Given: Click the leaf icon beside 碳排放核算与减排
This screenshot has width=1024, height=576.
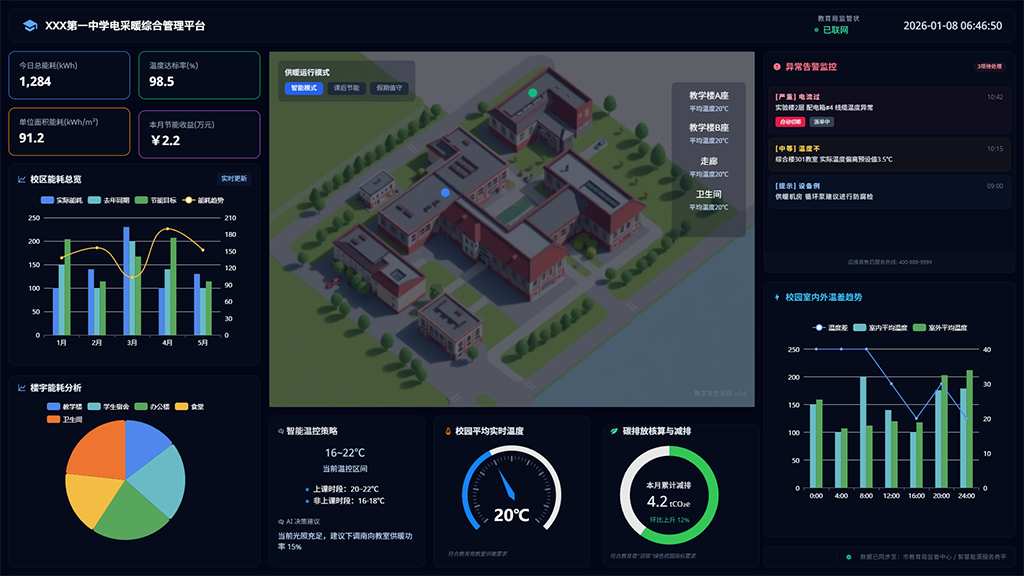Looking at the screenshot, I should coord(613,431).
